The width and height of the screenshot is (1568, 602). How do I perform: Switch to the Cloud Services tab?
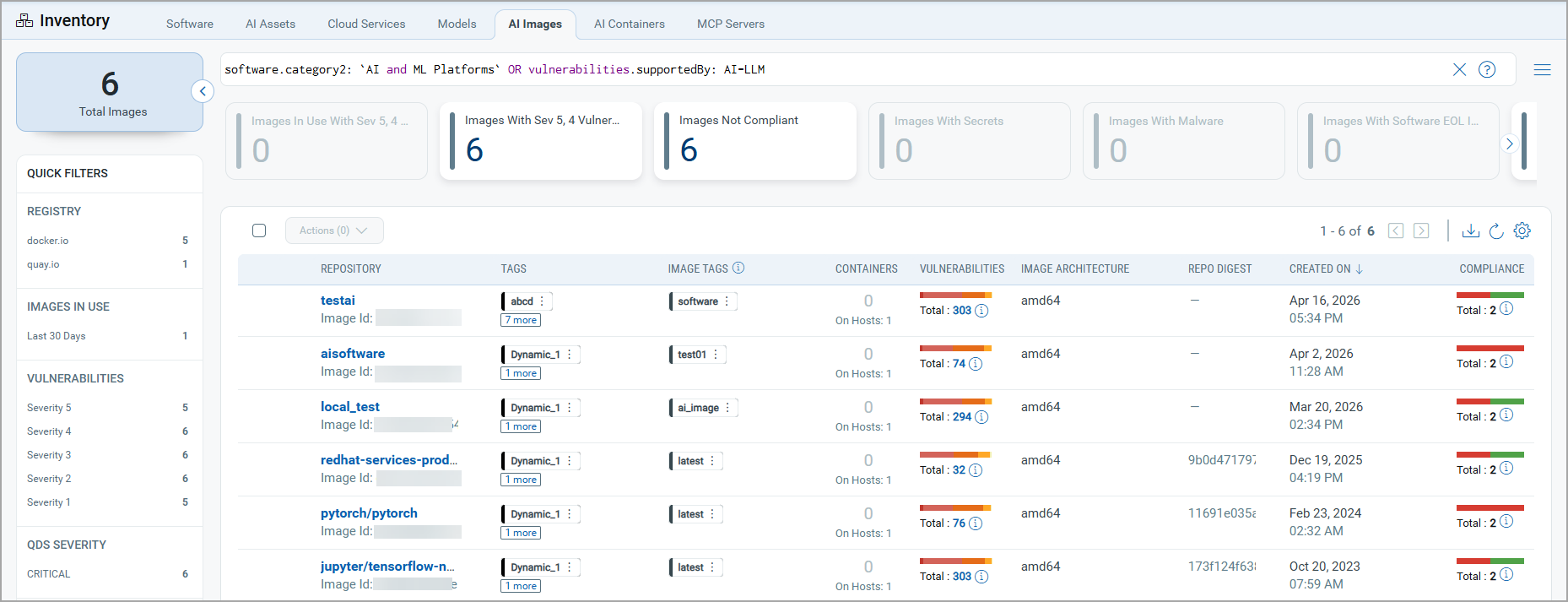point(366,24)
